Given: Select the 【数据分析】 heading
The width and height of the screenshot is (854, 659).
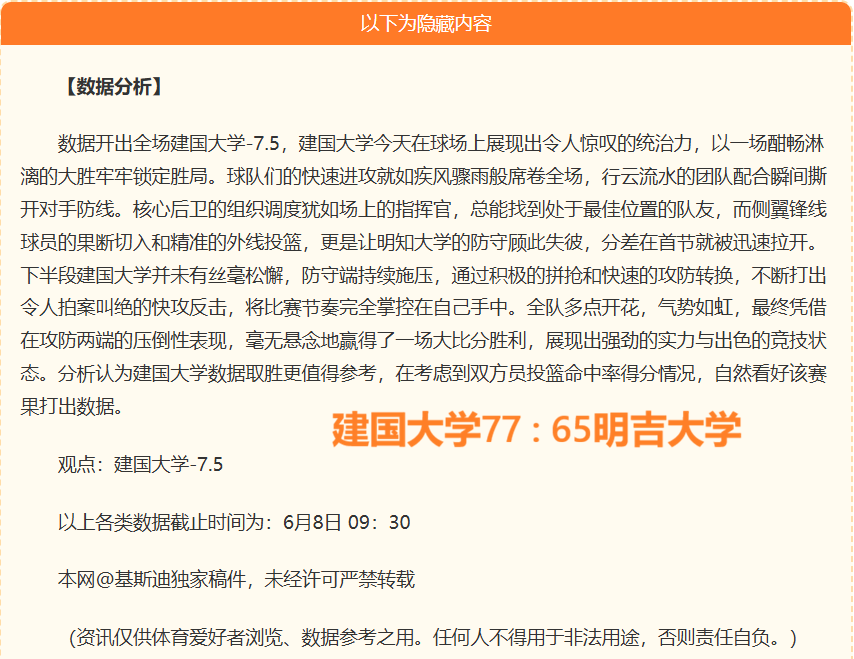Looking at the screenshot, I should (113, 87).
